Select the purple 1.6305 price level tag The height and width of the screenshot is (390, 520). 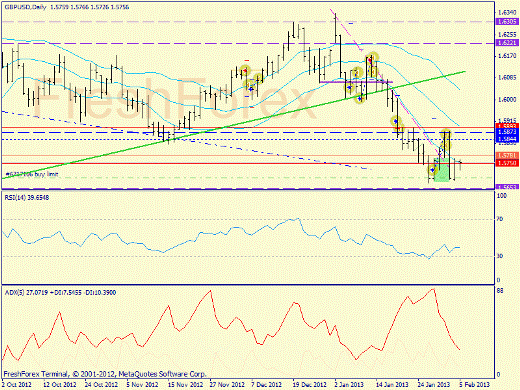(x=507, y=21)
